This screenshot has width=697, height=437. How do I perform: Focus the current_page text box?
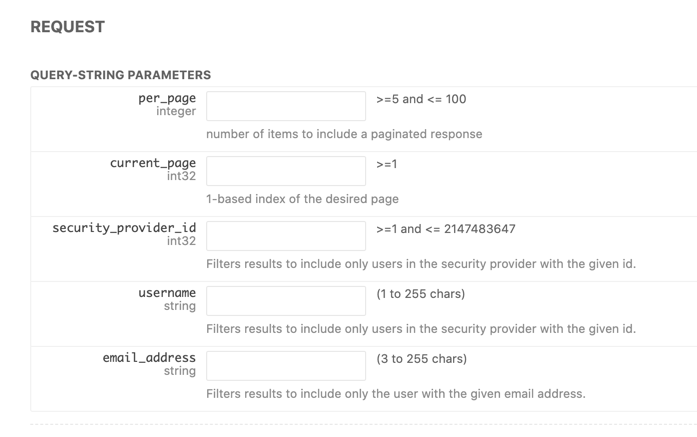click(x=286, y=171)
